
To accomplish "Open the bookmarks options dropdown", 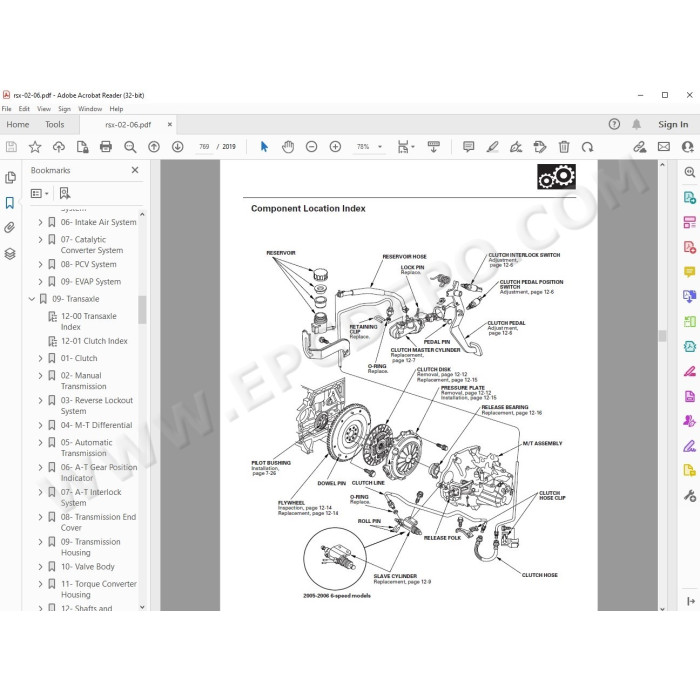I will [x=39, y=193].
